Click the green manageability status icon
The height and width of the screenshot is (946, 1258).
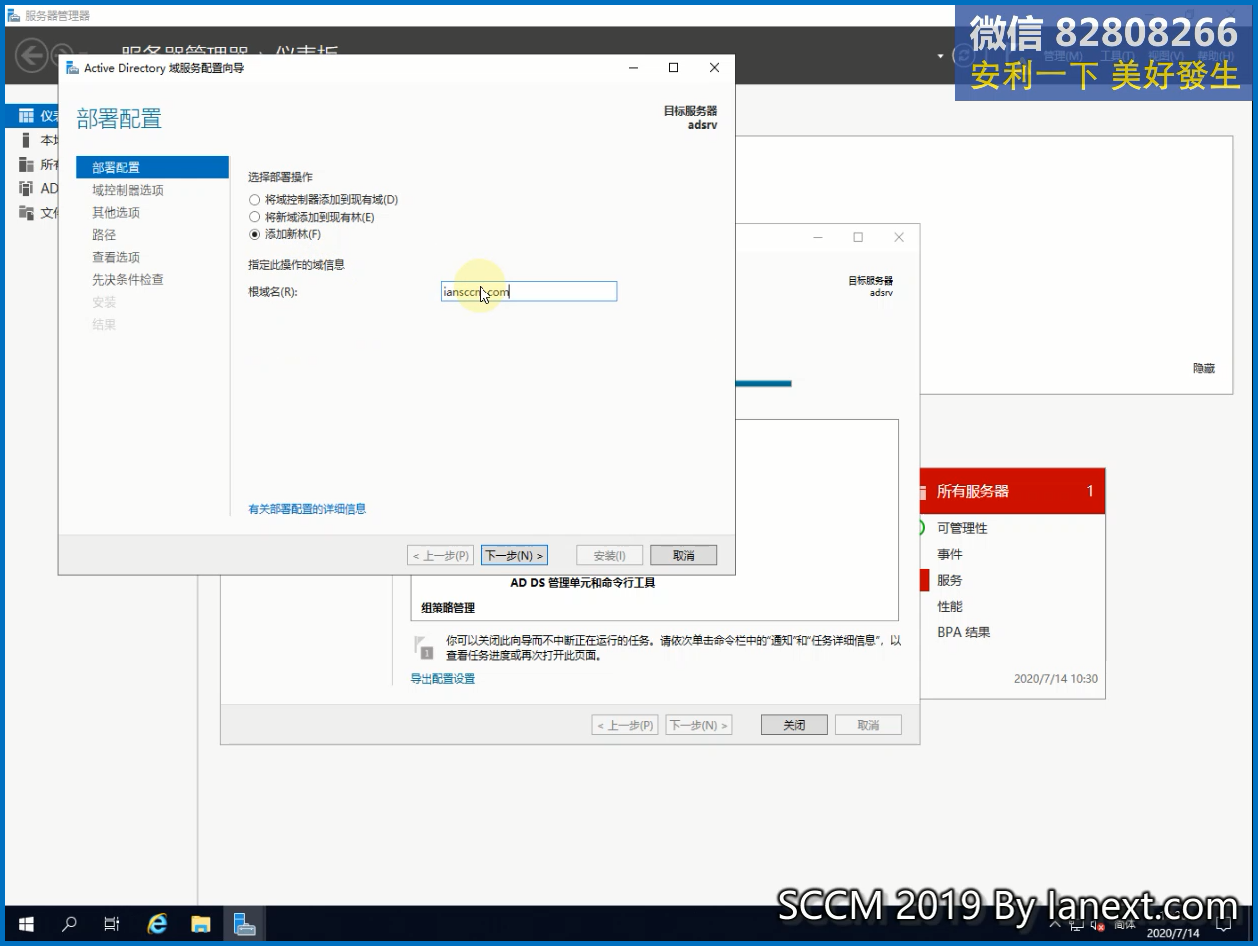[x=920, y=528]
